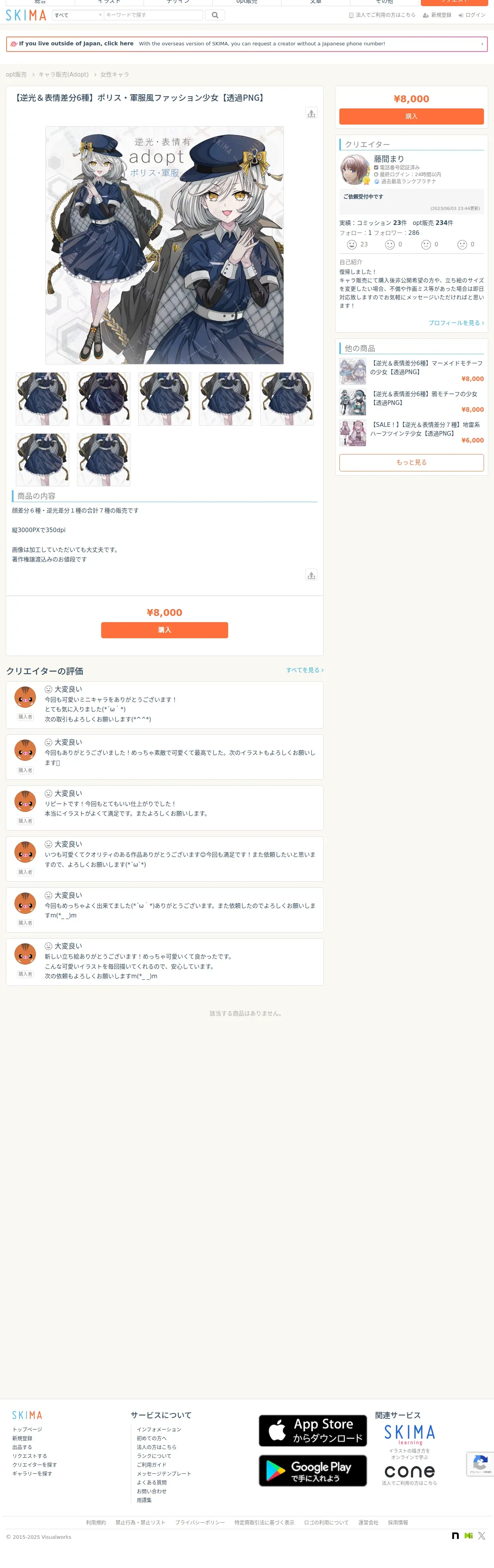Open 法人でご利用の方はこちら in the header

(382, 15)
